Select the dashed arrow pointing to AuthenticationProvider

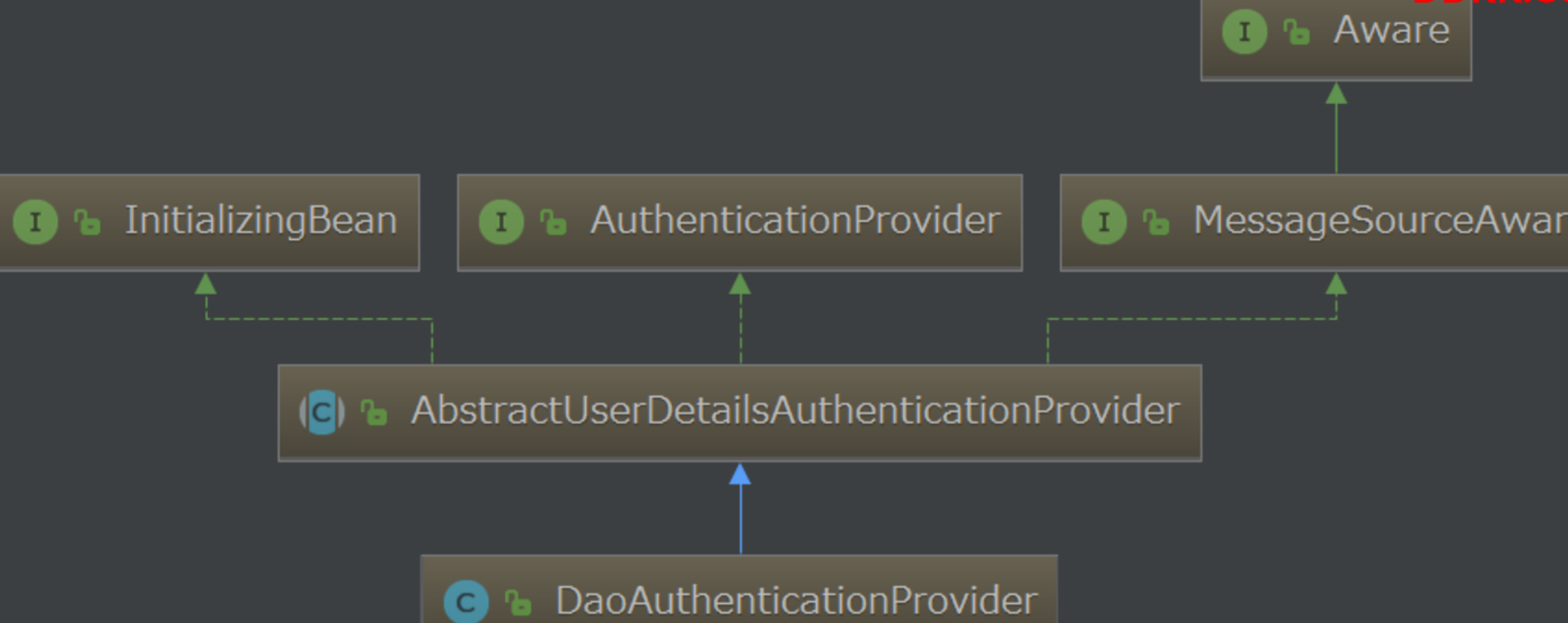(741, 319)
